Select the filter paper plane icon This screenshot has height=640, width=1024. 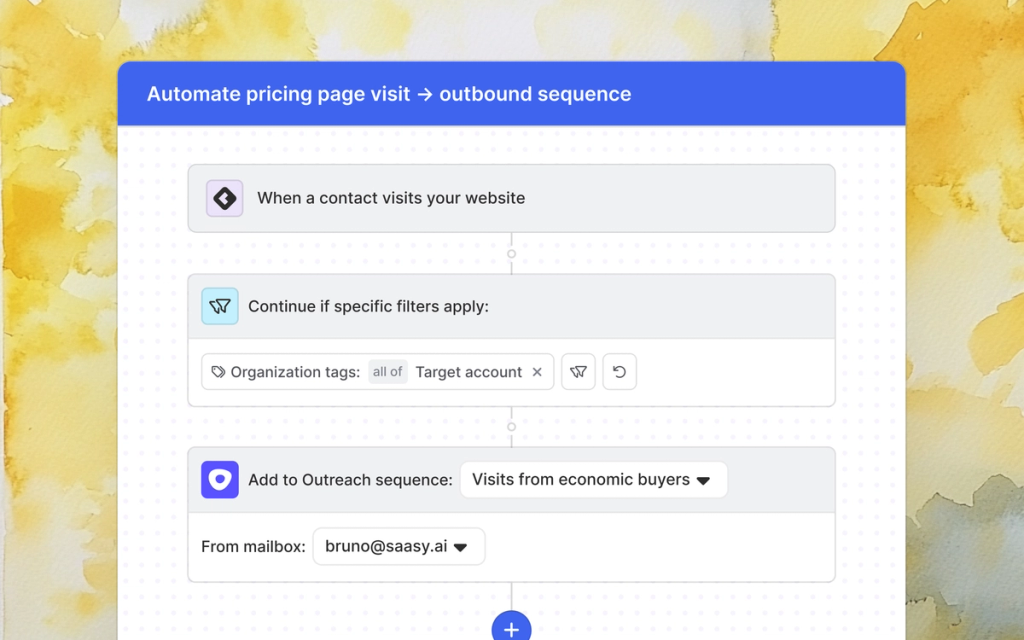219,306
